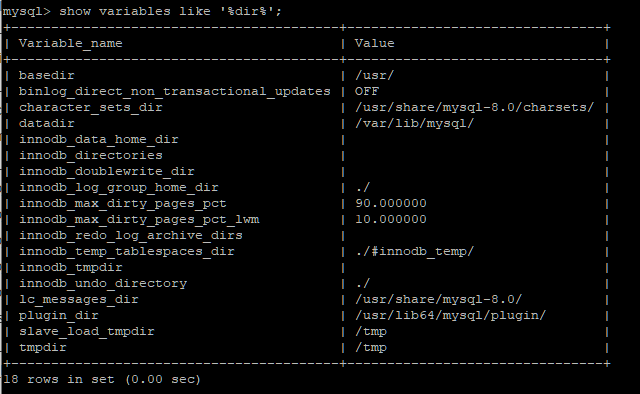Image resolution: width=640 pixels, height=394 pixels.
Task: Click the OFF value for binlog
Action: click(367, 91)
